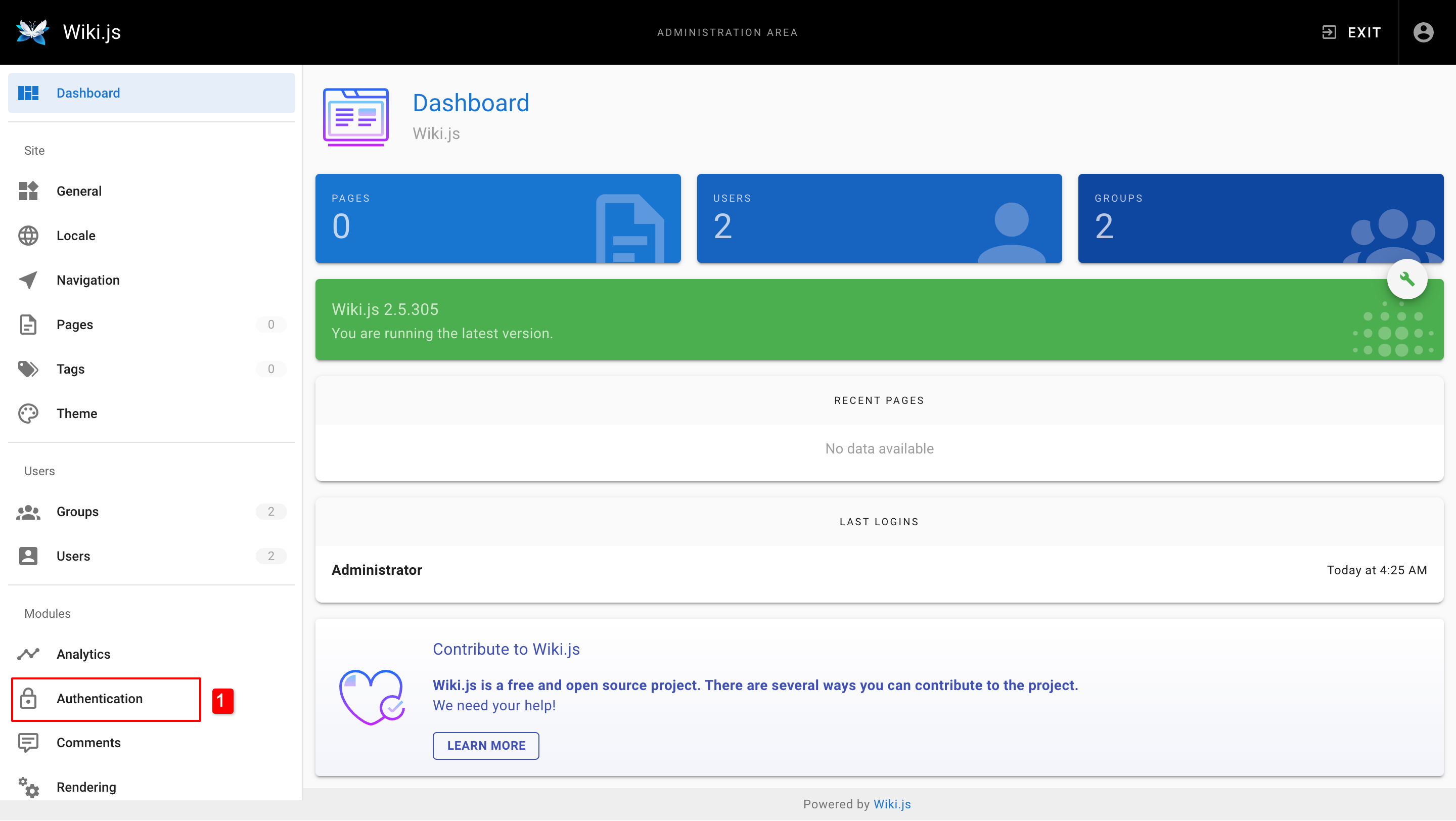Select the Locale settings icon
The image size is (1456, 821).
(28, 236)
